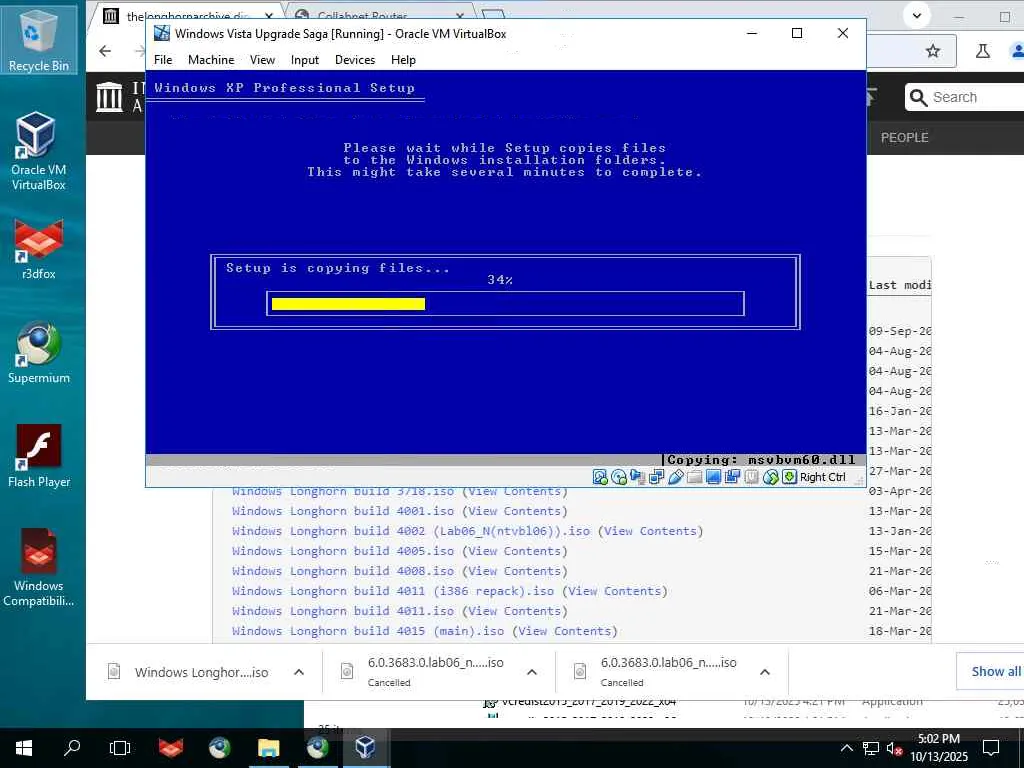Open r3dfox from the taskbar

pos(170,747)
